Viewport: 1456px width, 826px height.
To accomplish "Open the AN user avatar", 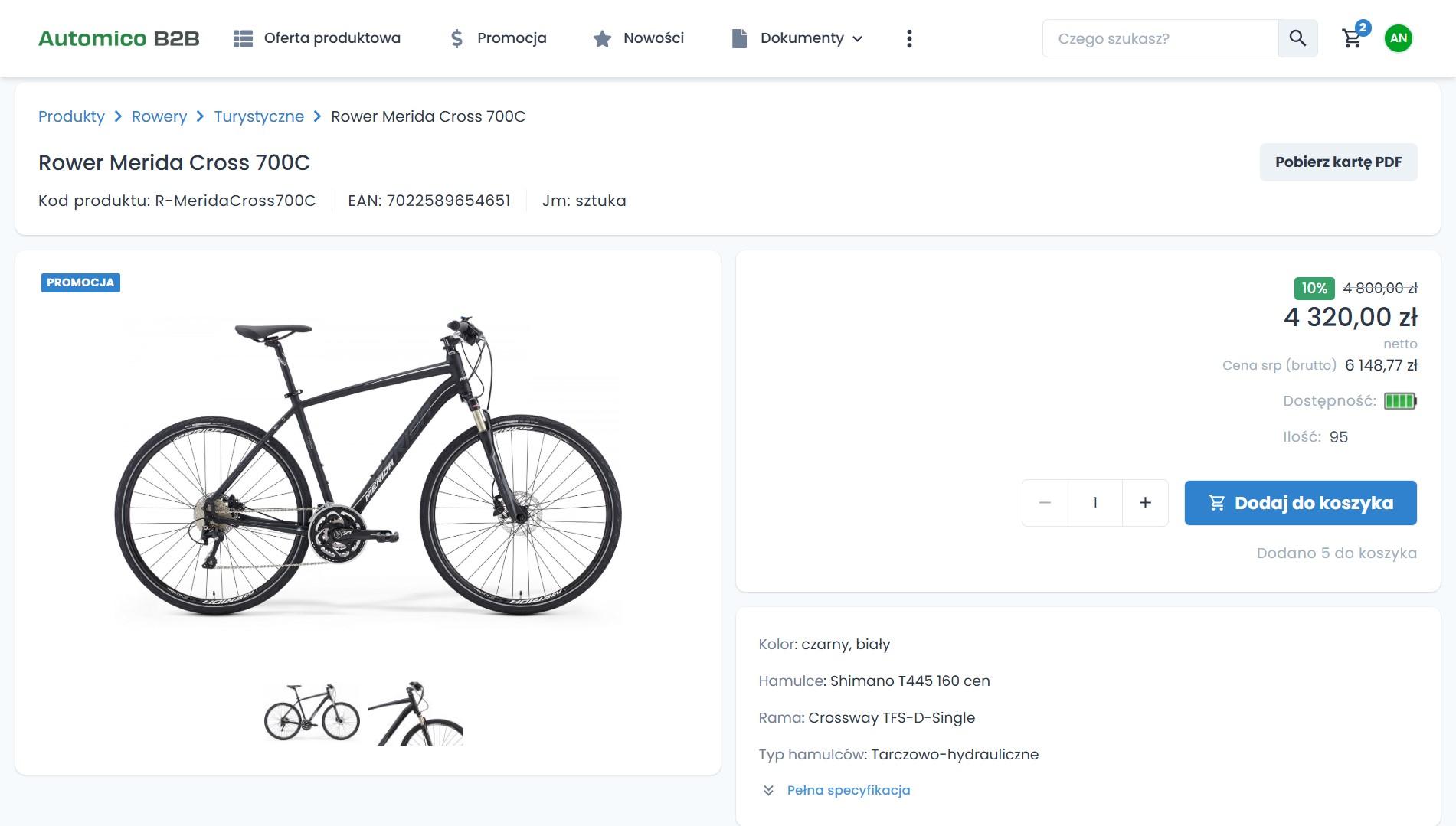I will (1399, 38).
